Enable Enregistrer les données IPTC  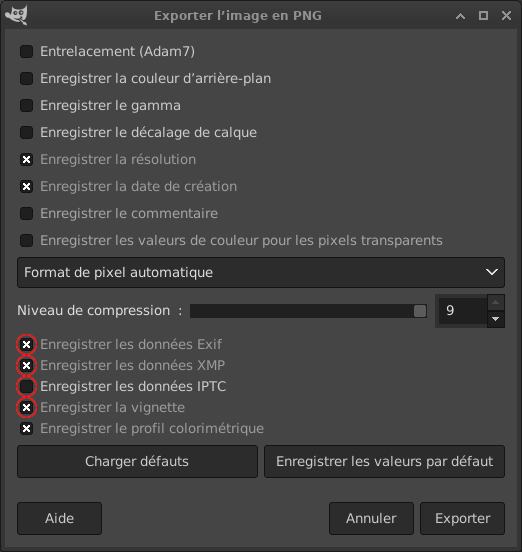(26, 387)
